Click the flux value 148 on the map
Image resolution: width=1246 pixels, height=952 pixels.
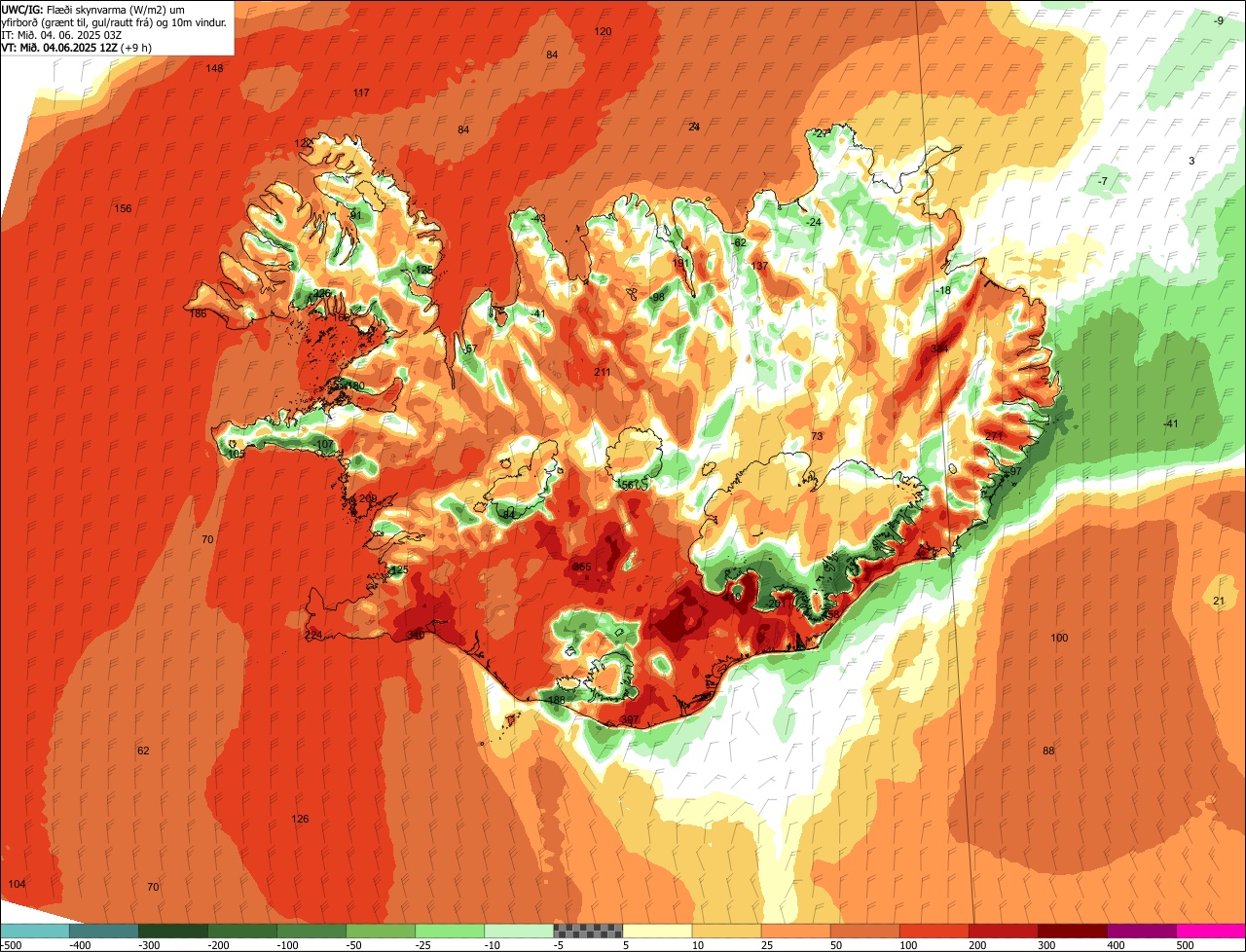pos(215,68)
